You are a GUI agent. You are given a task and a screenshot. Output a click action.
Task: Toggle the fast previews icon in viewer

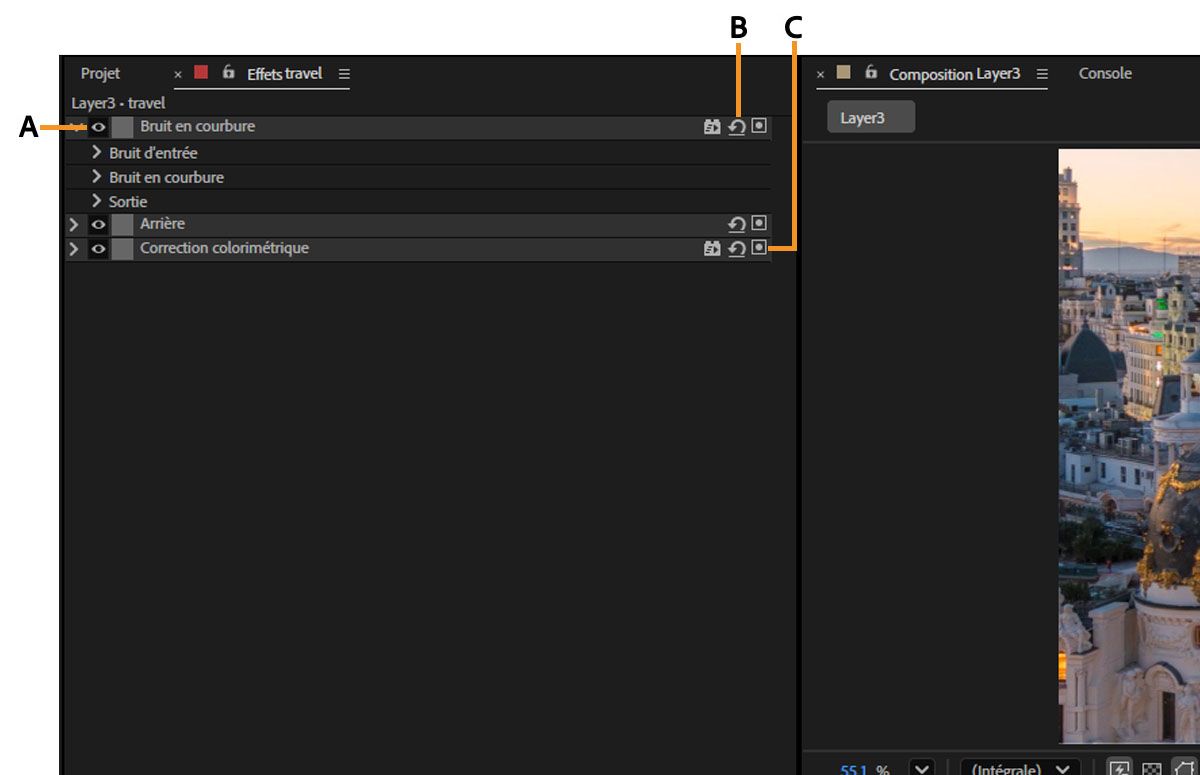(1121, 769)
